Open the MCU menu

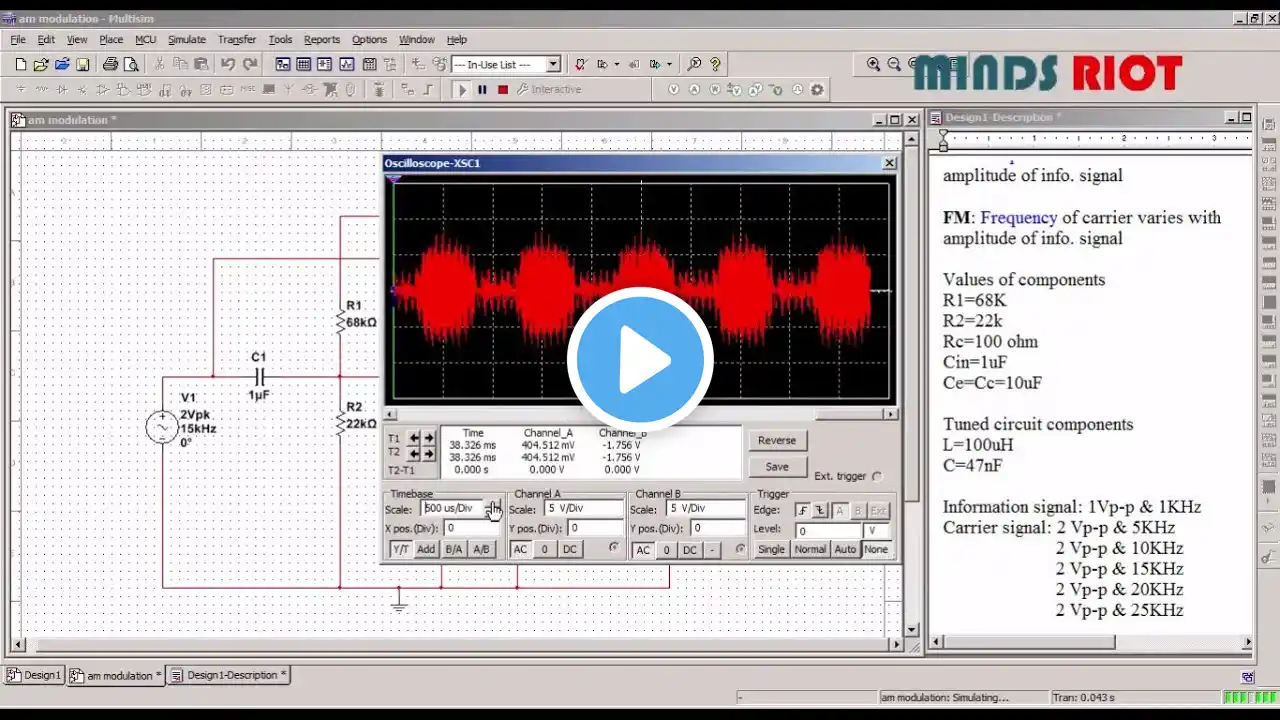(145, 39)
